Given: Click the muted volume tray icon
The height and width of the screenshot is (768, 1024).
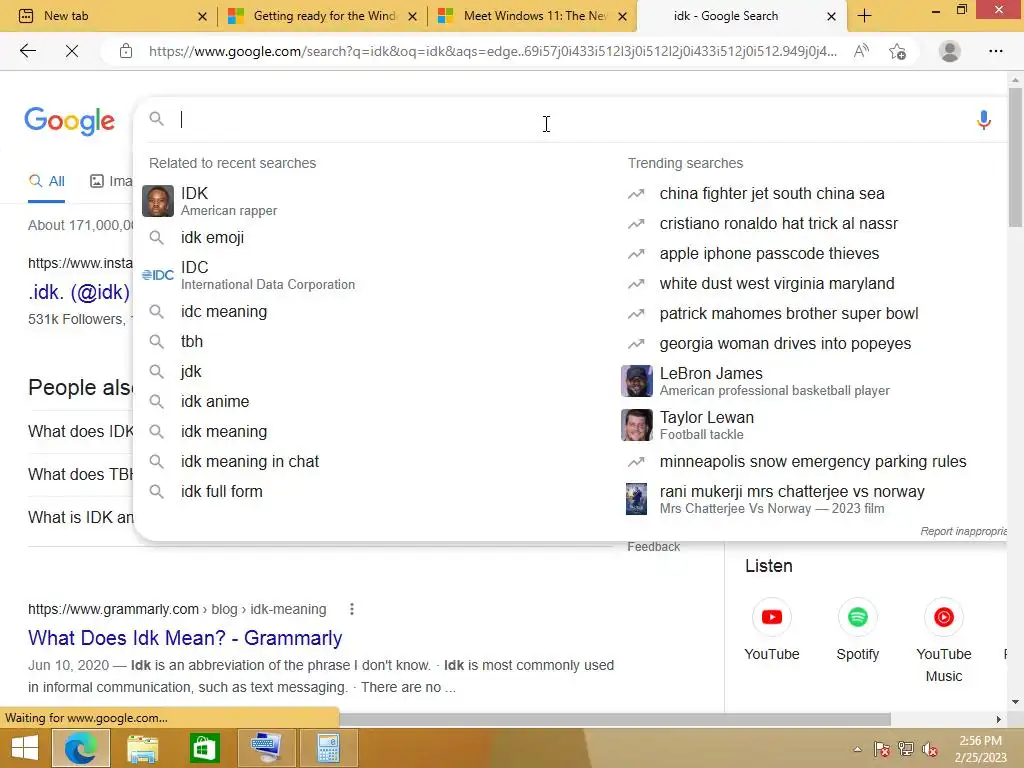Looking at the screenshot, I should pyautogui.click(x=930, y=749).
